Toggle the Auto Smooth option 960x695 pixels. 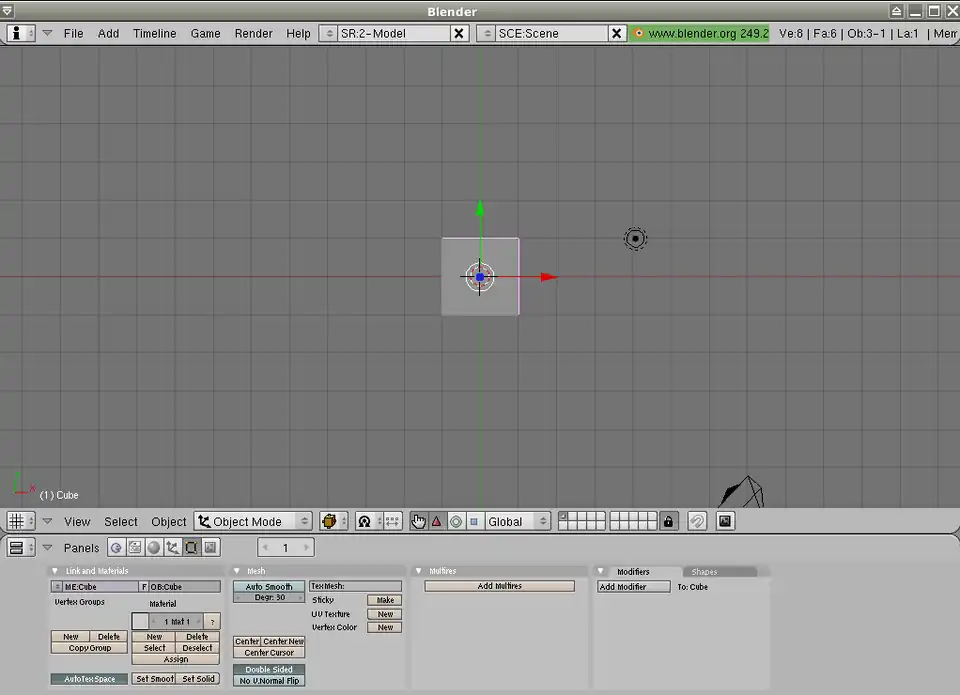pyautogui.click(x=269, y=587)
